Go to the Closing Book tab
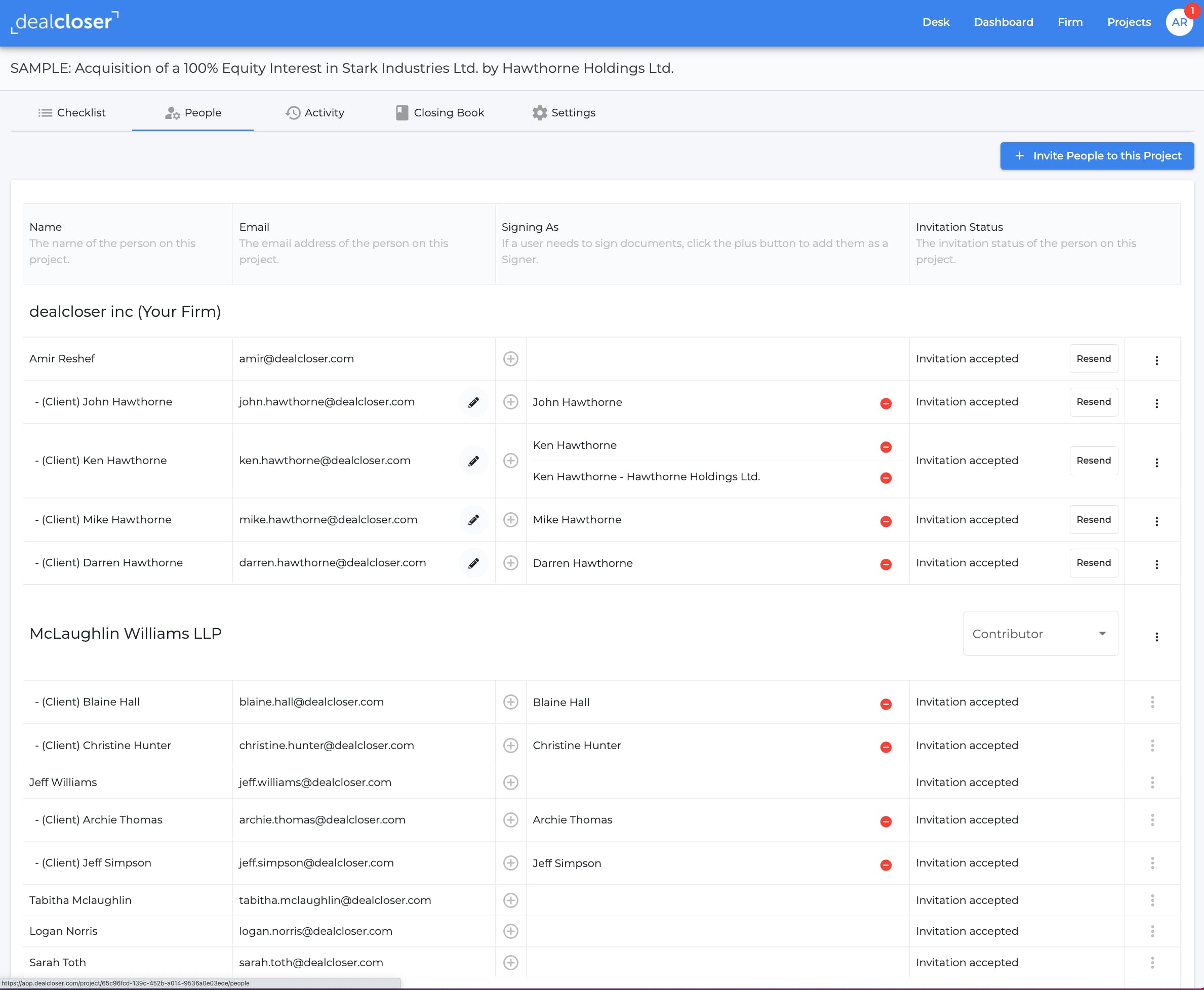The image size is (1204, 990). pos(440,113)
